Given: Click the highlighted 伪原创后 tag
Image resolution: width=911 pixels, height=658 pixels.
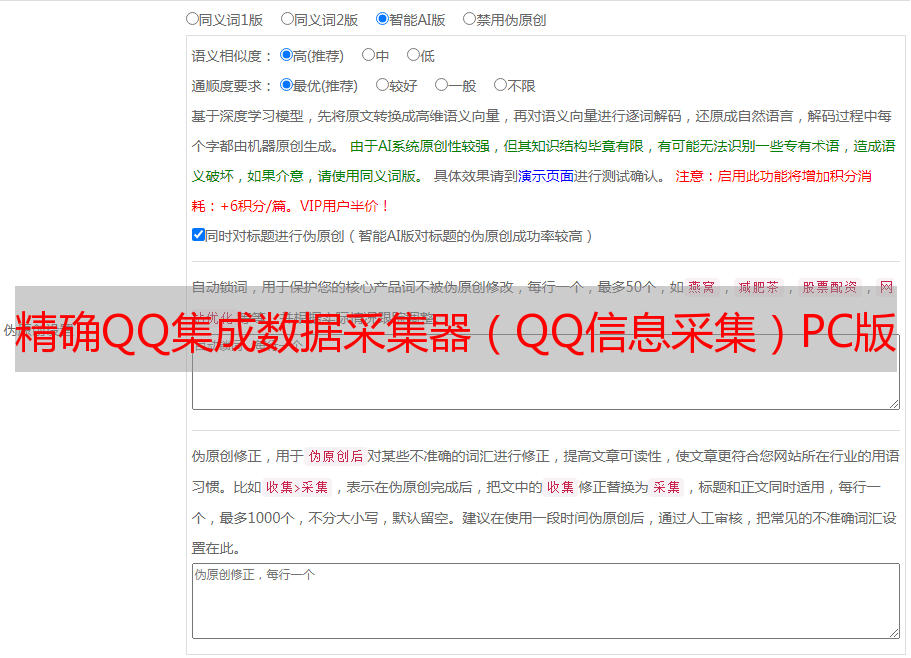Looking at the screenshot, I should pos(336,456).
